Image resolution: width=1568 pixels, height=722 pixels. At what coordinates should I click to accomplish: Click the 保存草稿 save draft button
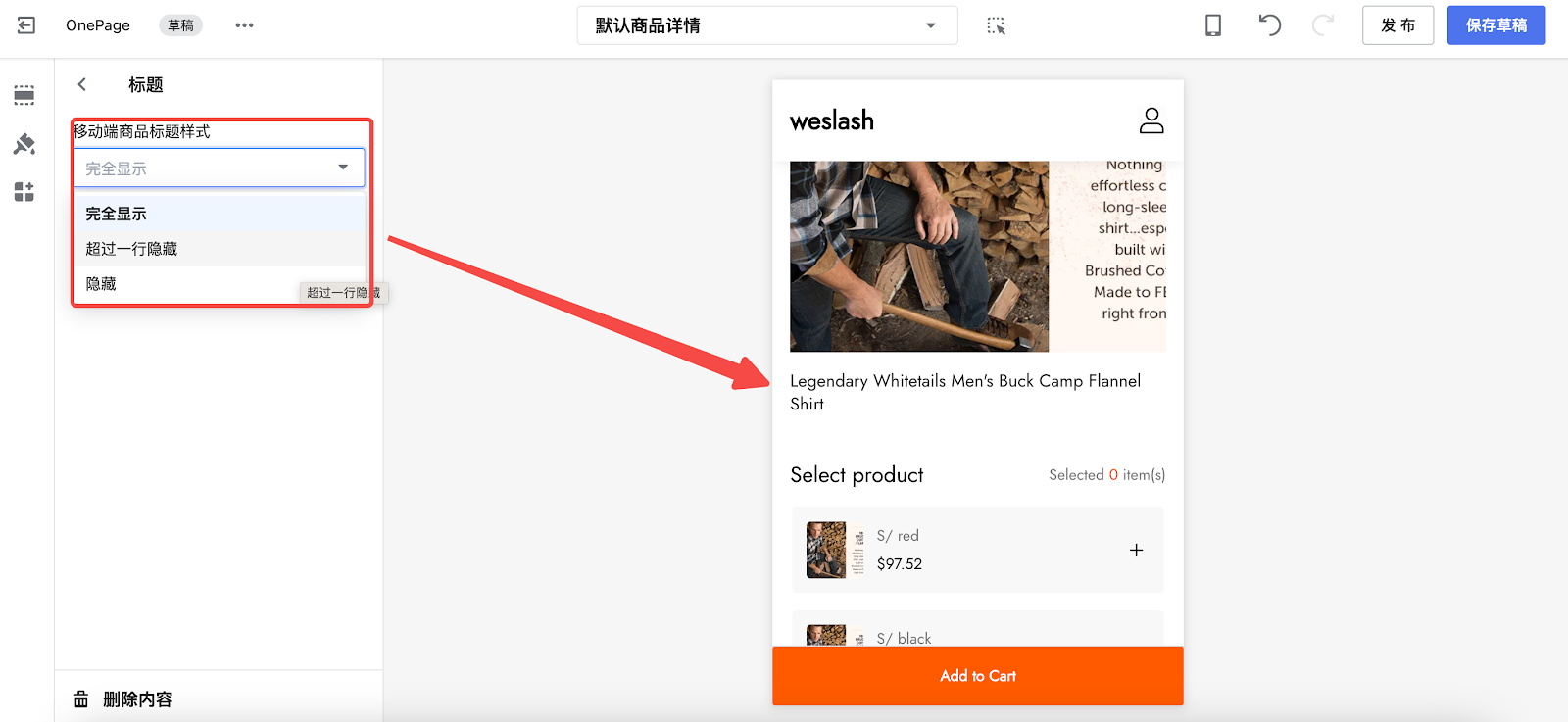(x=1496, y=25)
